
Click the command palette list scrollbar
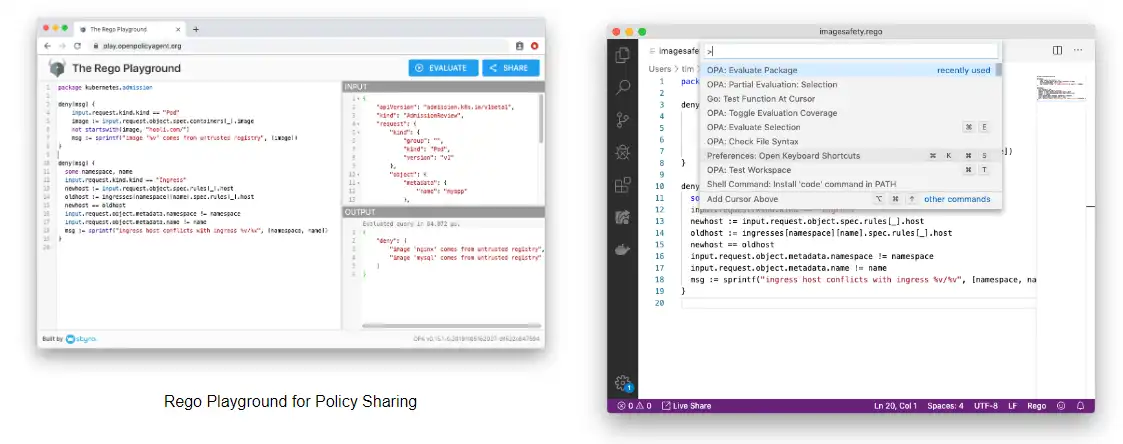click(998, 69)
